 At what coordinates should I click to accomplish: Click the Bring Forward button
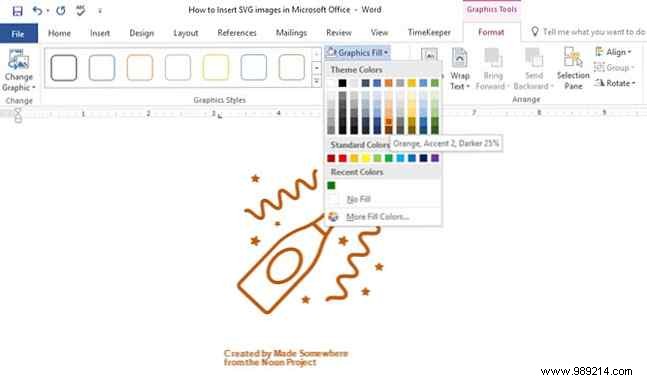(493, 69)
